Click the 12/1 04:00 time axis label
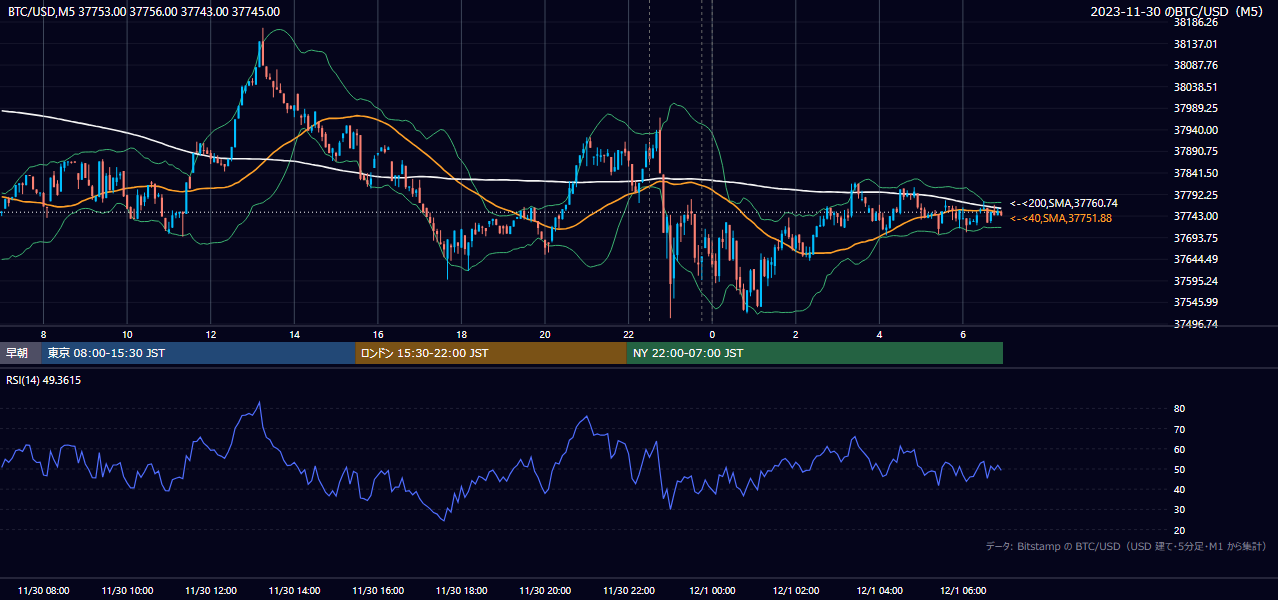1278x600 pixels. [x=880, y=591]
